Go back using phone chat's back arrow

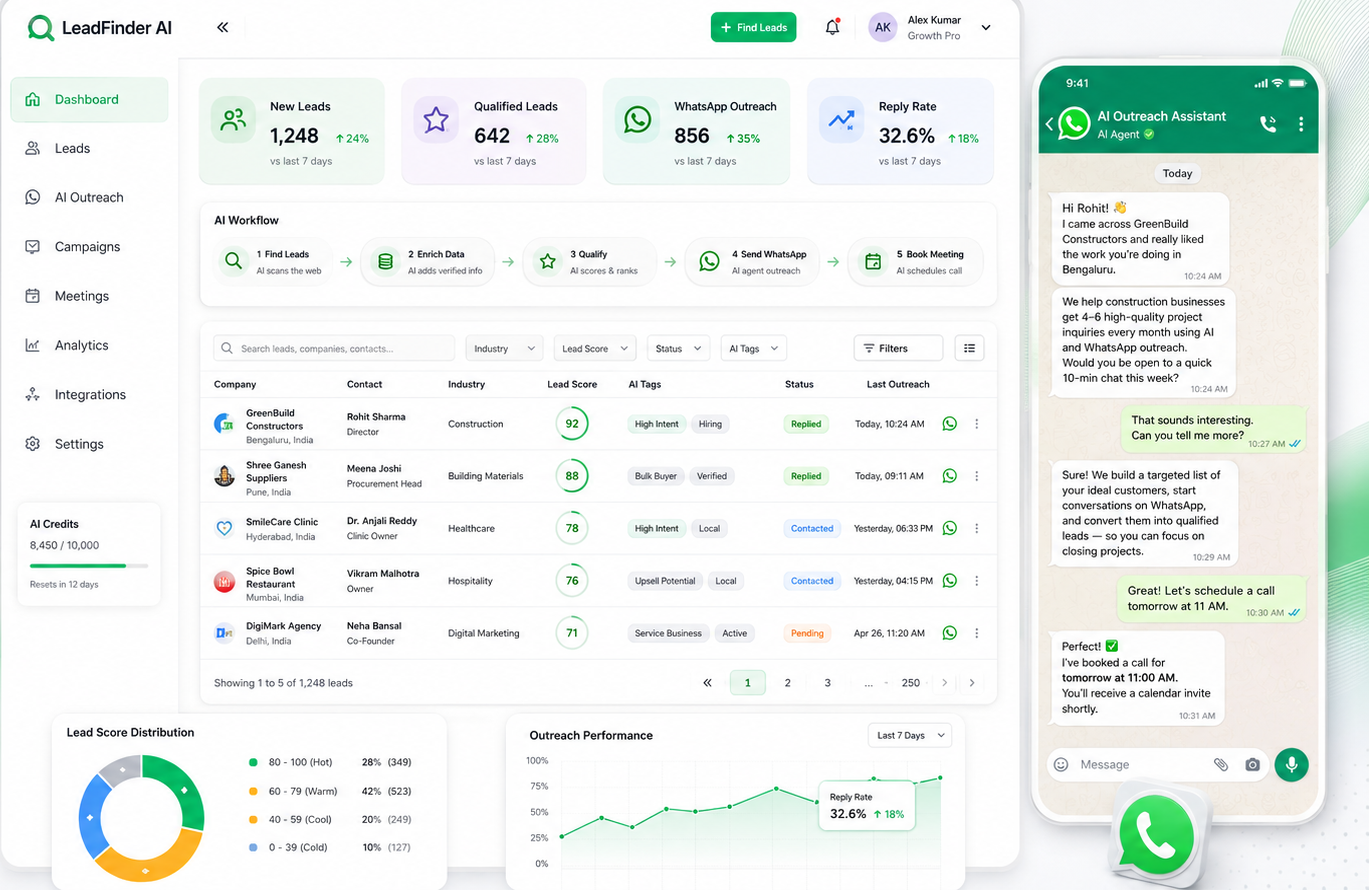click(1049, 124)
